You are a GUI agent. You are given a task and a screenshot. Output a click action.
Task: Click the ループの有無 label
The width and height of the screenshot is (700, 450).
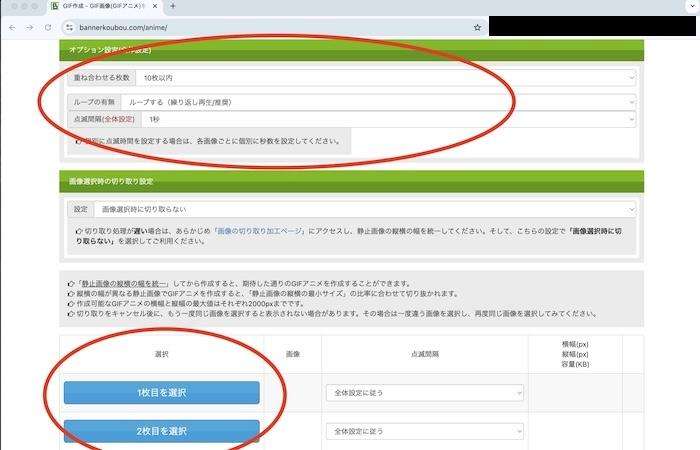tap(94, 102)
